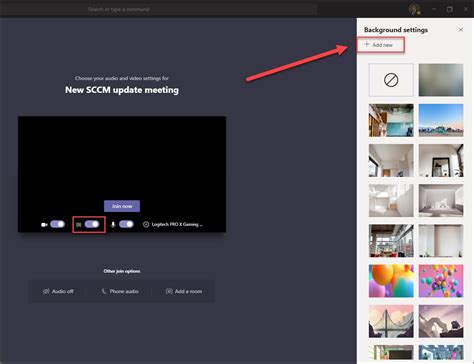Choose the suspension bridge illustration background
The height and width of the screenshot is (364, 474).
pyautogui.click(x=391, y=321)
